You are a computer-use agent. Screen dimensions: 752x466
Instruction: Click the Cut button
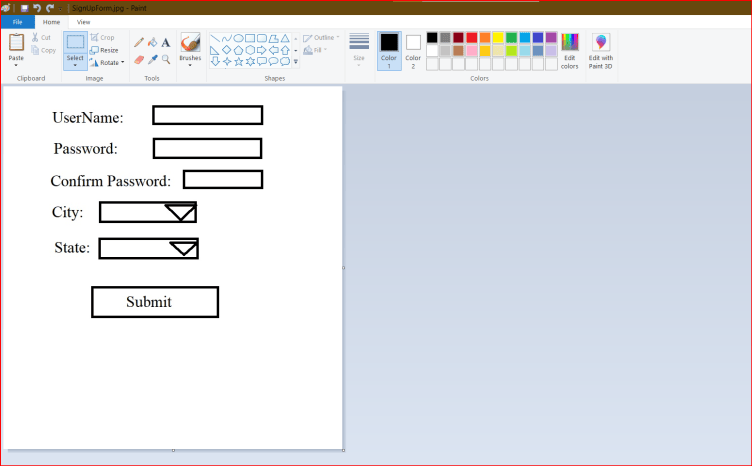(x=41, y=37)
